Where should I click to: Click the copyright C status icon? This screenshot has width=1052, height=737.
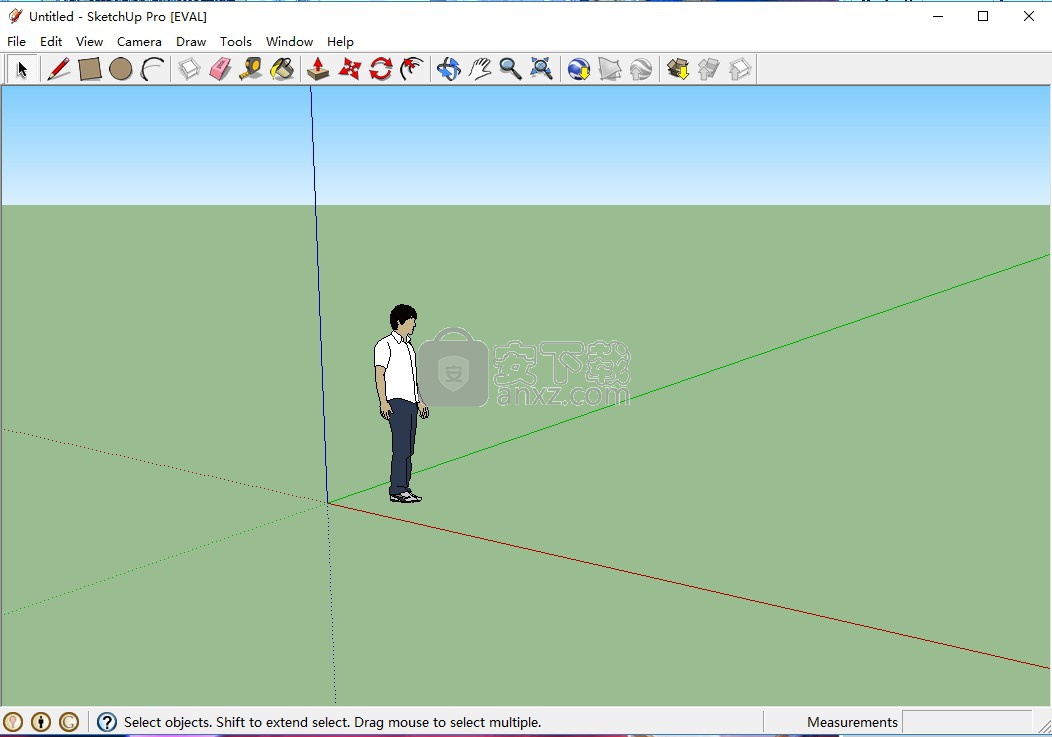[68, 722]
